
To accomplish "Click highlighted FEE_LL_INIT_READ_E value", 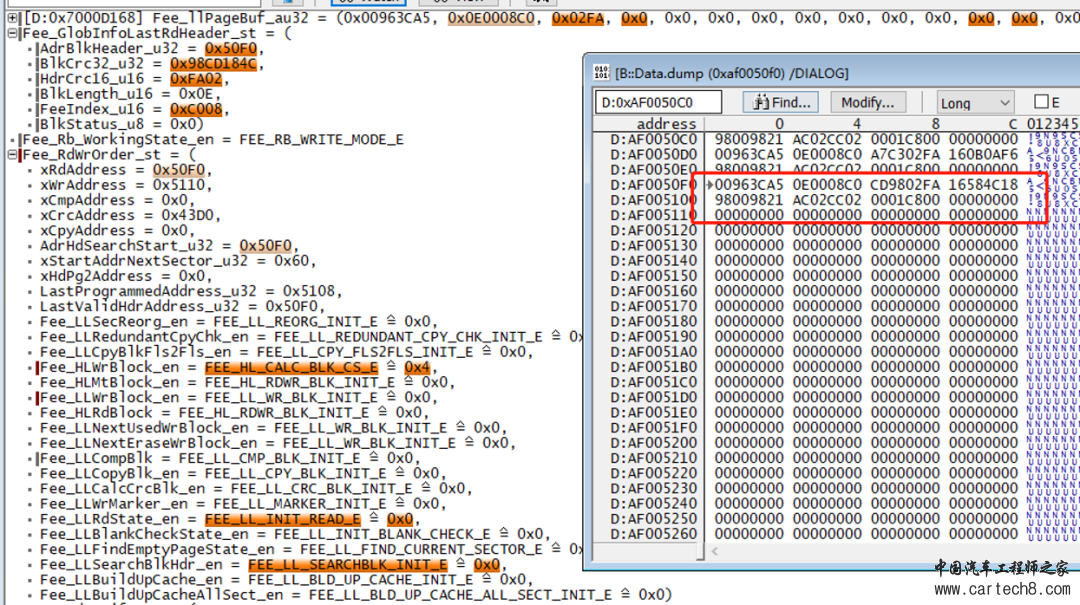I will 282,519.
